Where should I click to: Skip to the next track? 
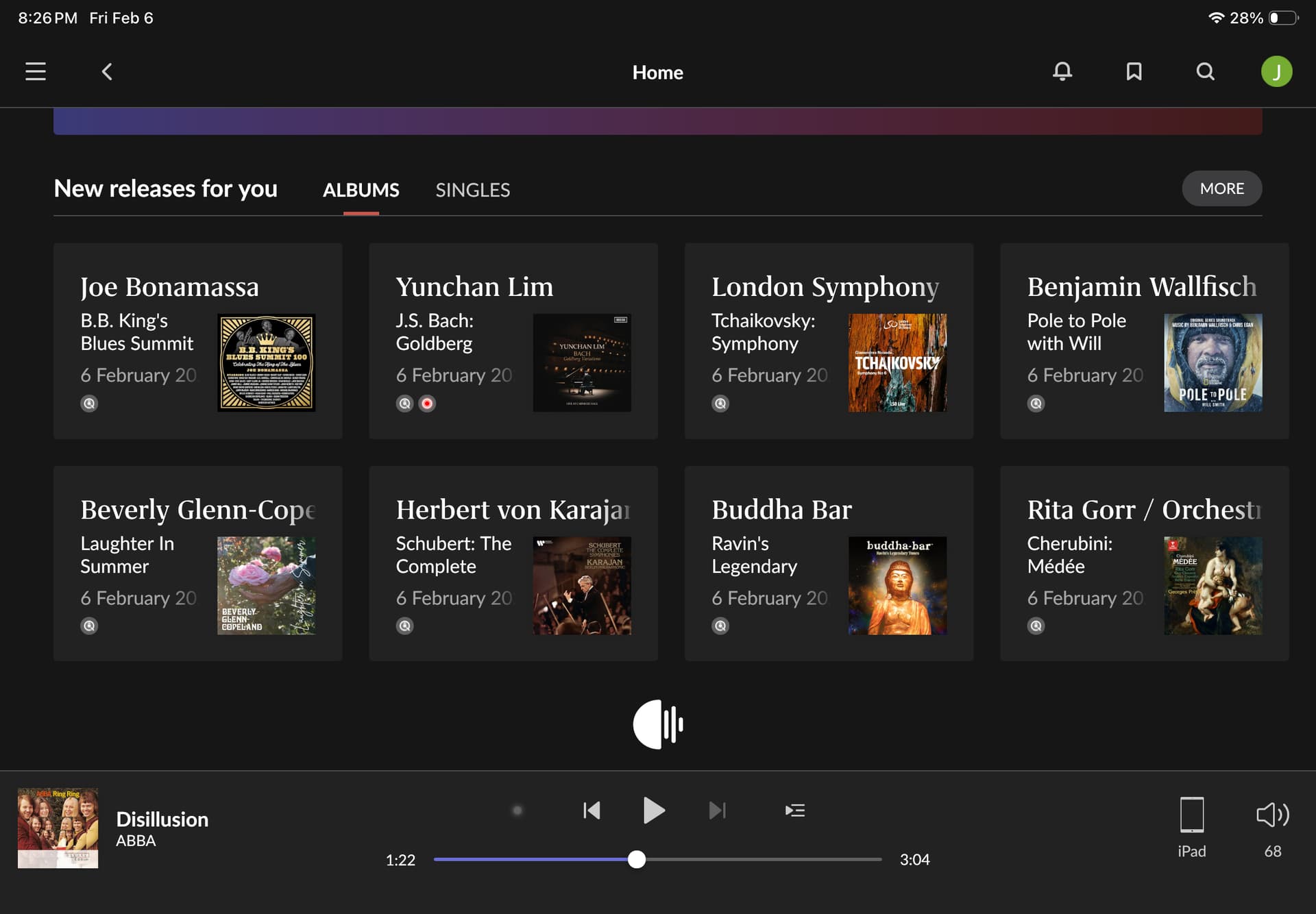[717, 811]
